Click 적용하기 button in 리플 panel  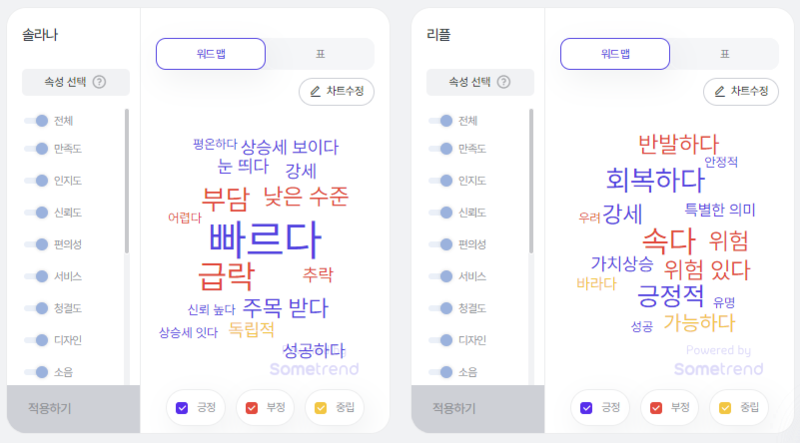[x=478, y=409]
